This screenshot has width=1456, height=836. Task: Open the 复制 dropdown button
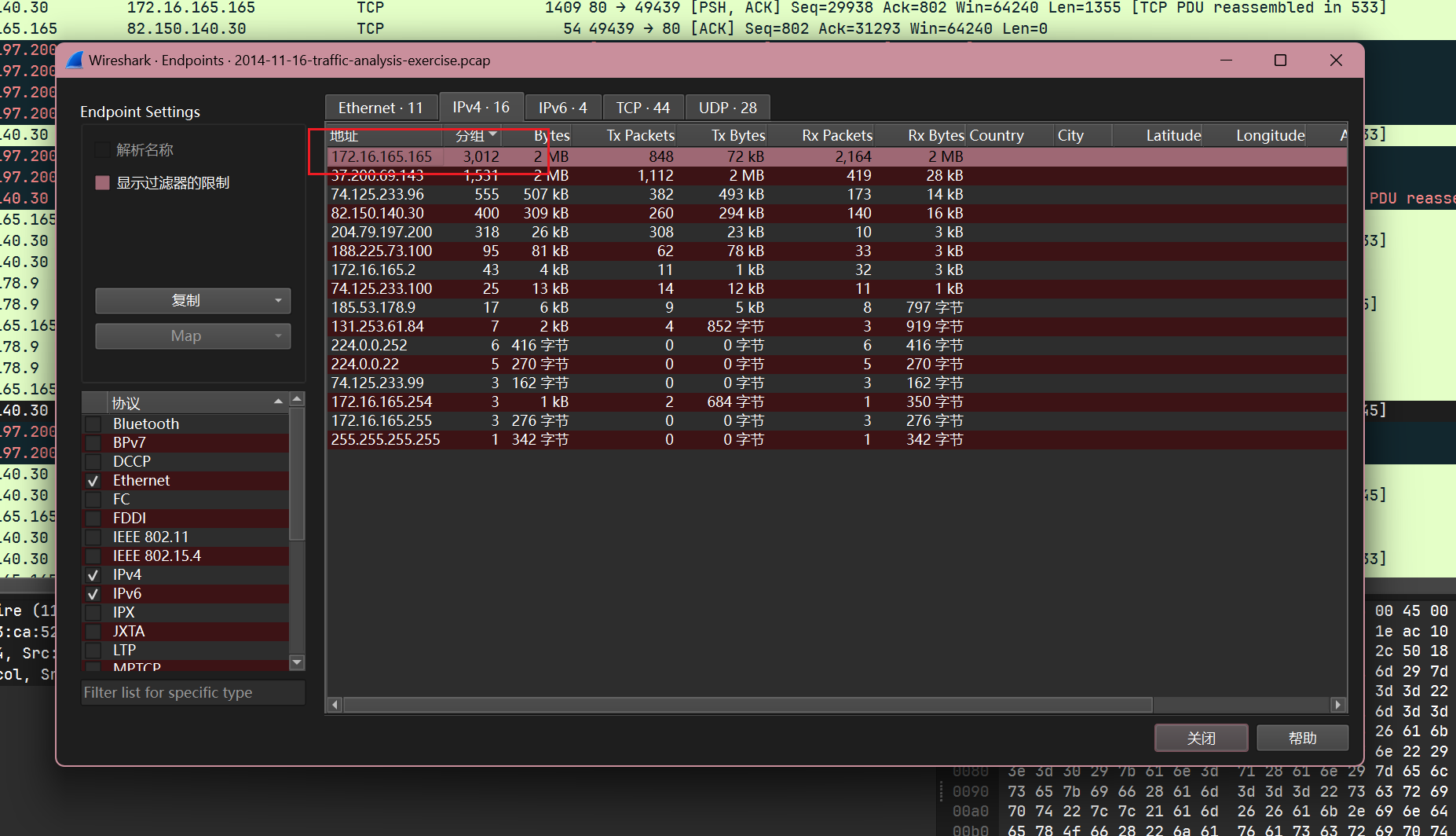[x=192, y=301]
